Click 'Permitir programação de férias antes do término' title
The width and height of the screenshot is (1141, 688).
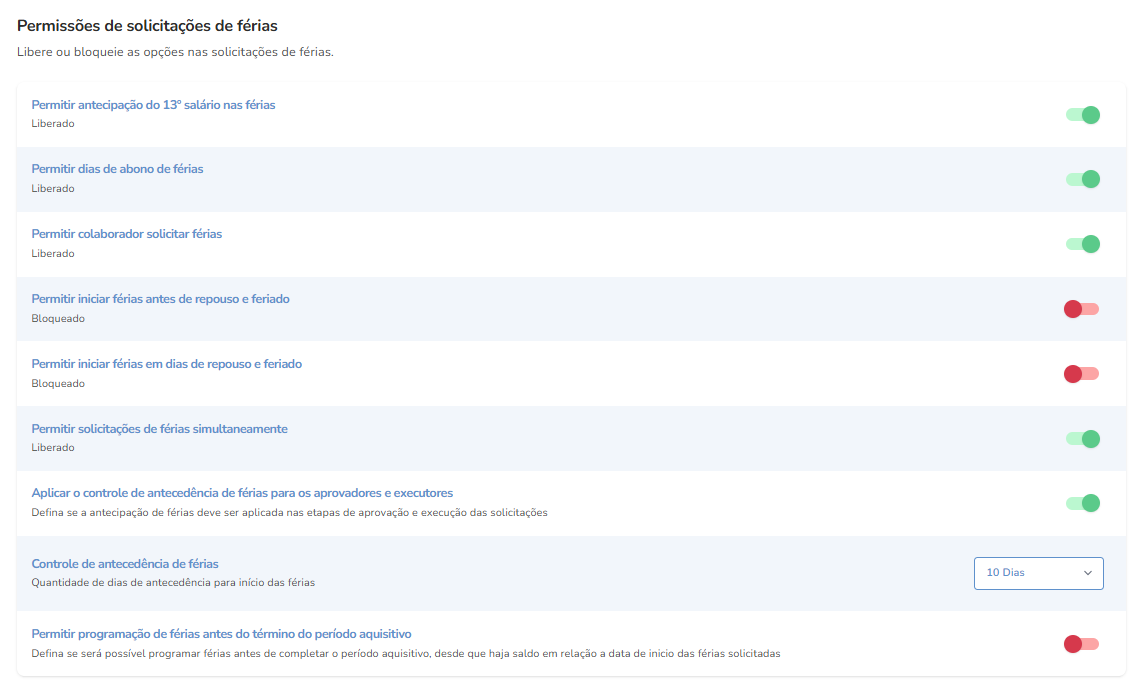click(x=221, y=634)
